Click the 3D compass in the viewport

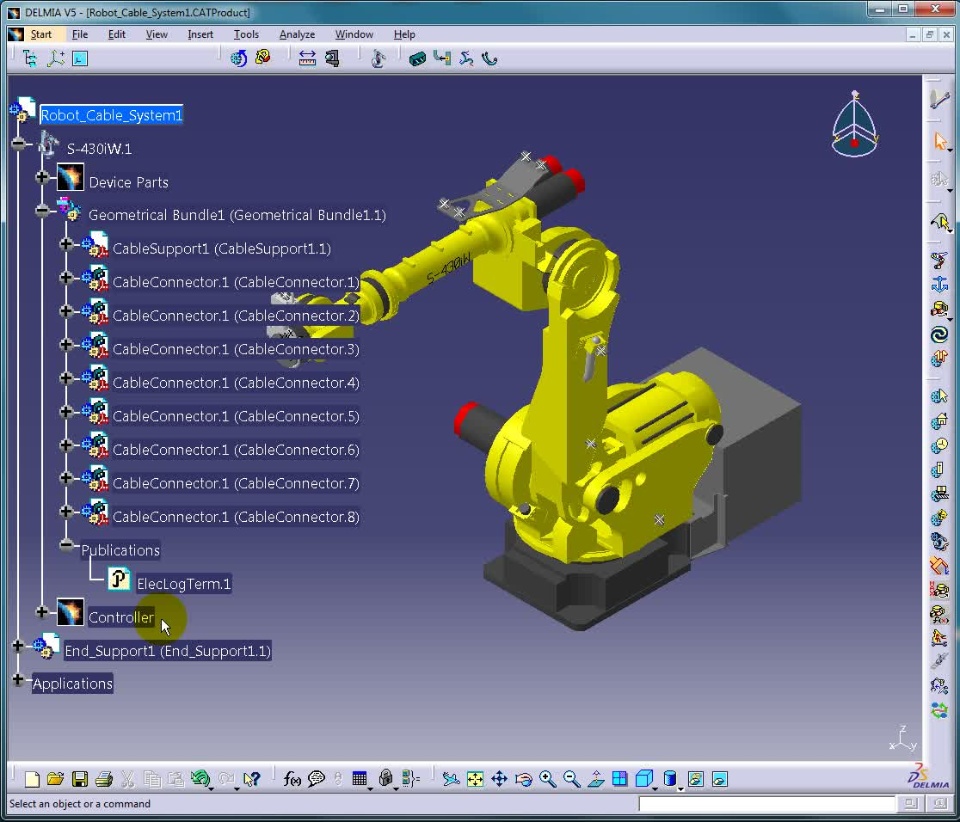855,124
